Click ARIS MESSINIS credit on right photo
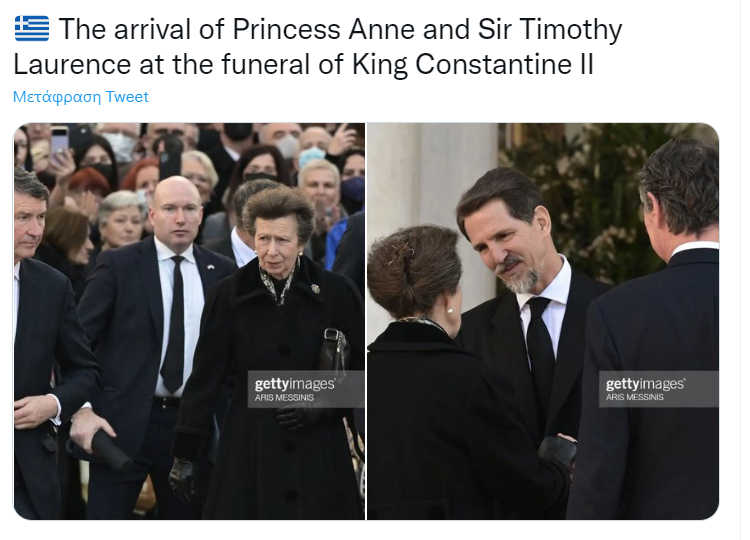The height and width of the screenshot is (540, 750). 635,397
